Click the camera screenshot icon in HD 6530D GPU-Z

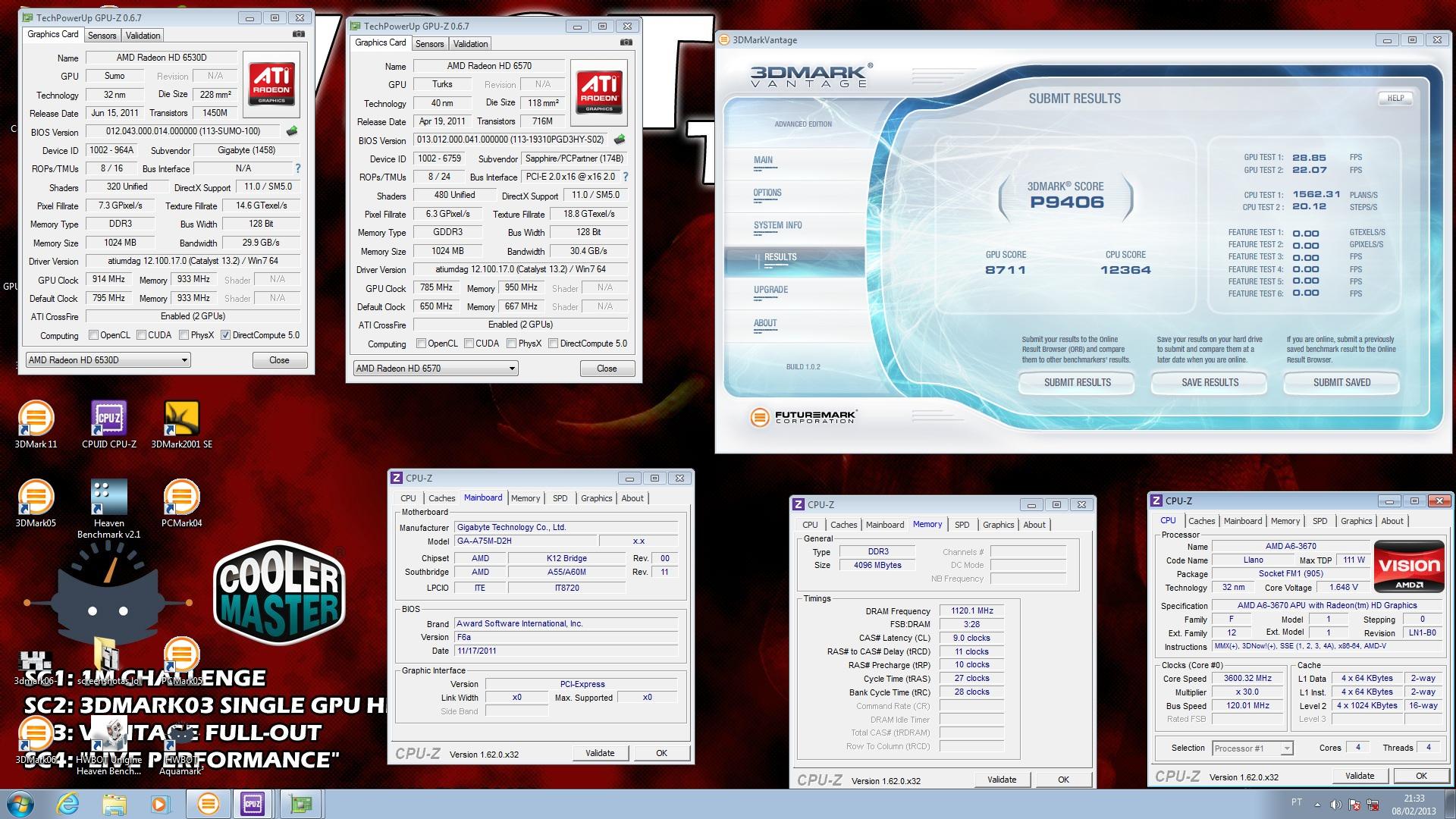point(299,34)
